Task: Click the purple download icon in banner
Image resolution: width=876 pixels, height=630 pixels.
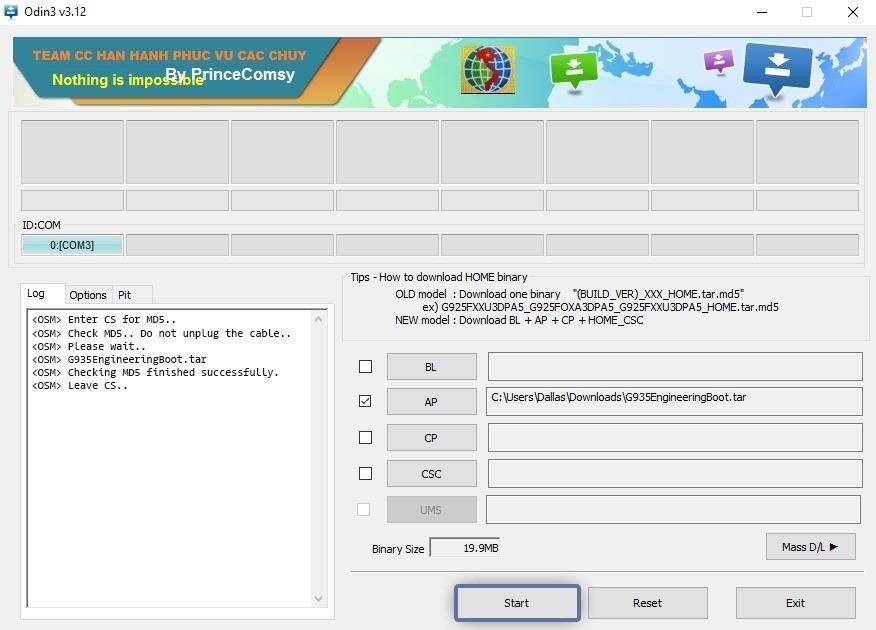Action: (x=719, y=60)
